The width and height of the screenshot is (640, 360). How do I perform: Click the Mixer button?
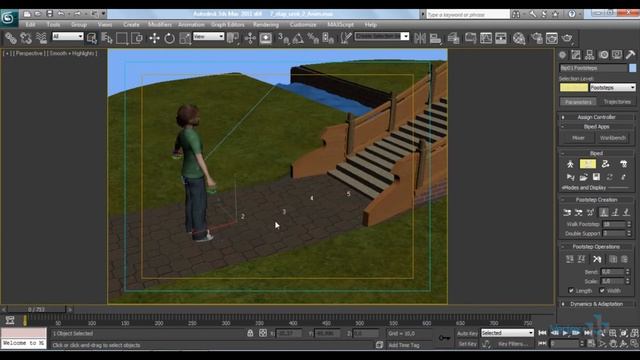[578, 138]
